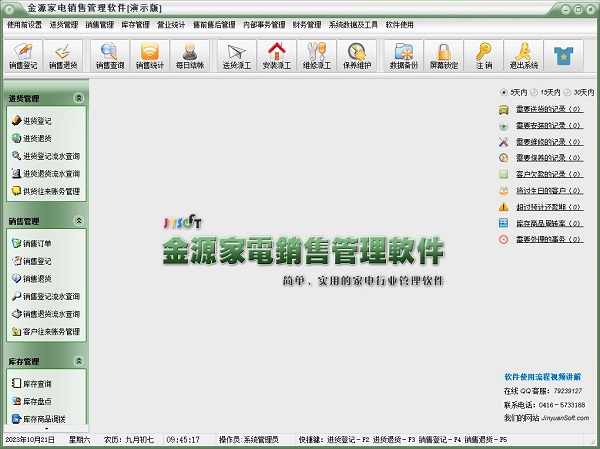
Task: Click the 屏幕锁定 lock icon
Action: (445, 55)
